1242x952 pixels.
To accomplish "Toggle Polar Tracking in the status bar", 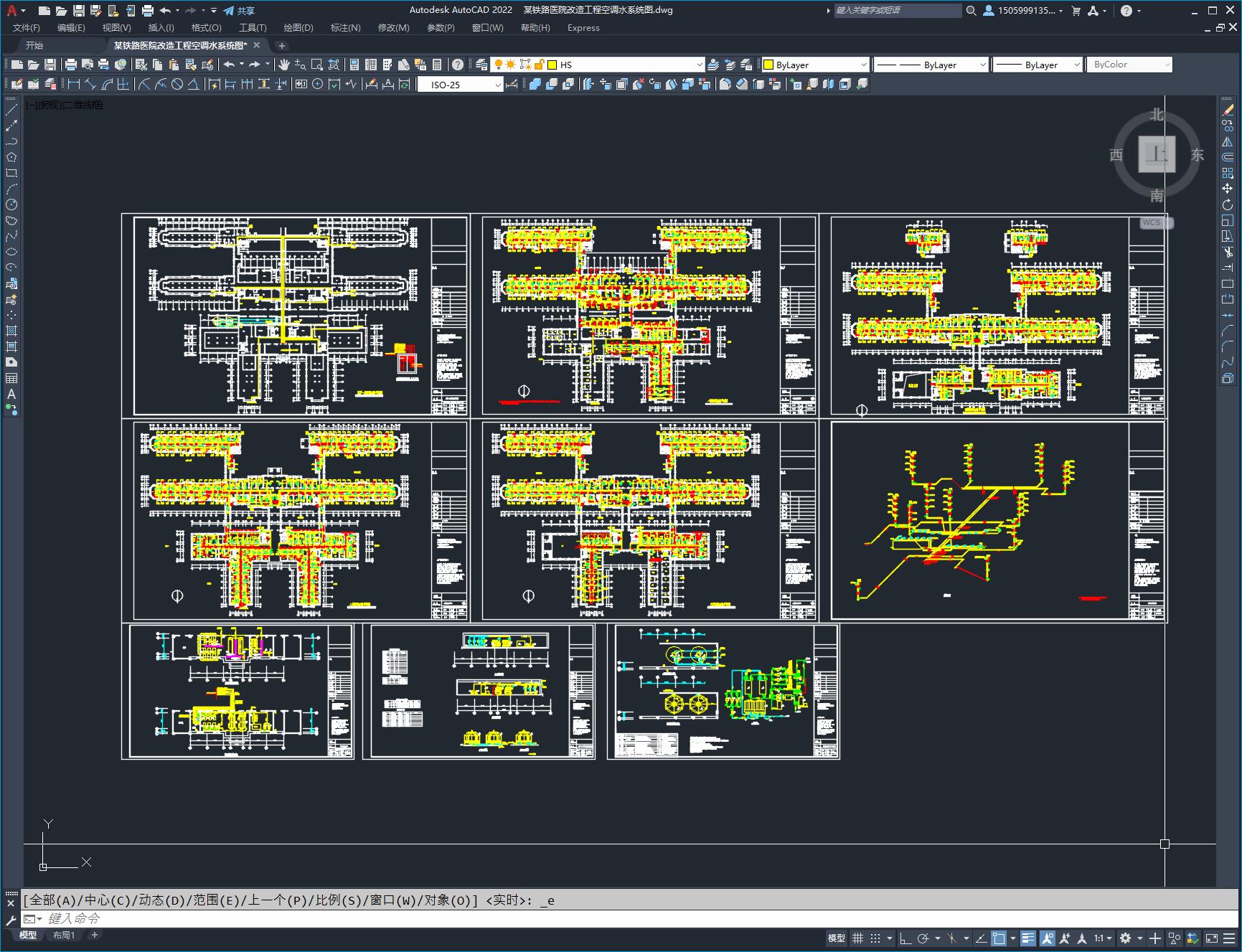I will click(x=923, y=938).
